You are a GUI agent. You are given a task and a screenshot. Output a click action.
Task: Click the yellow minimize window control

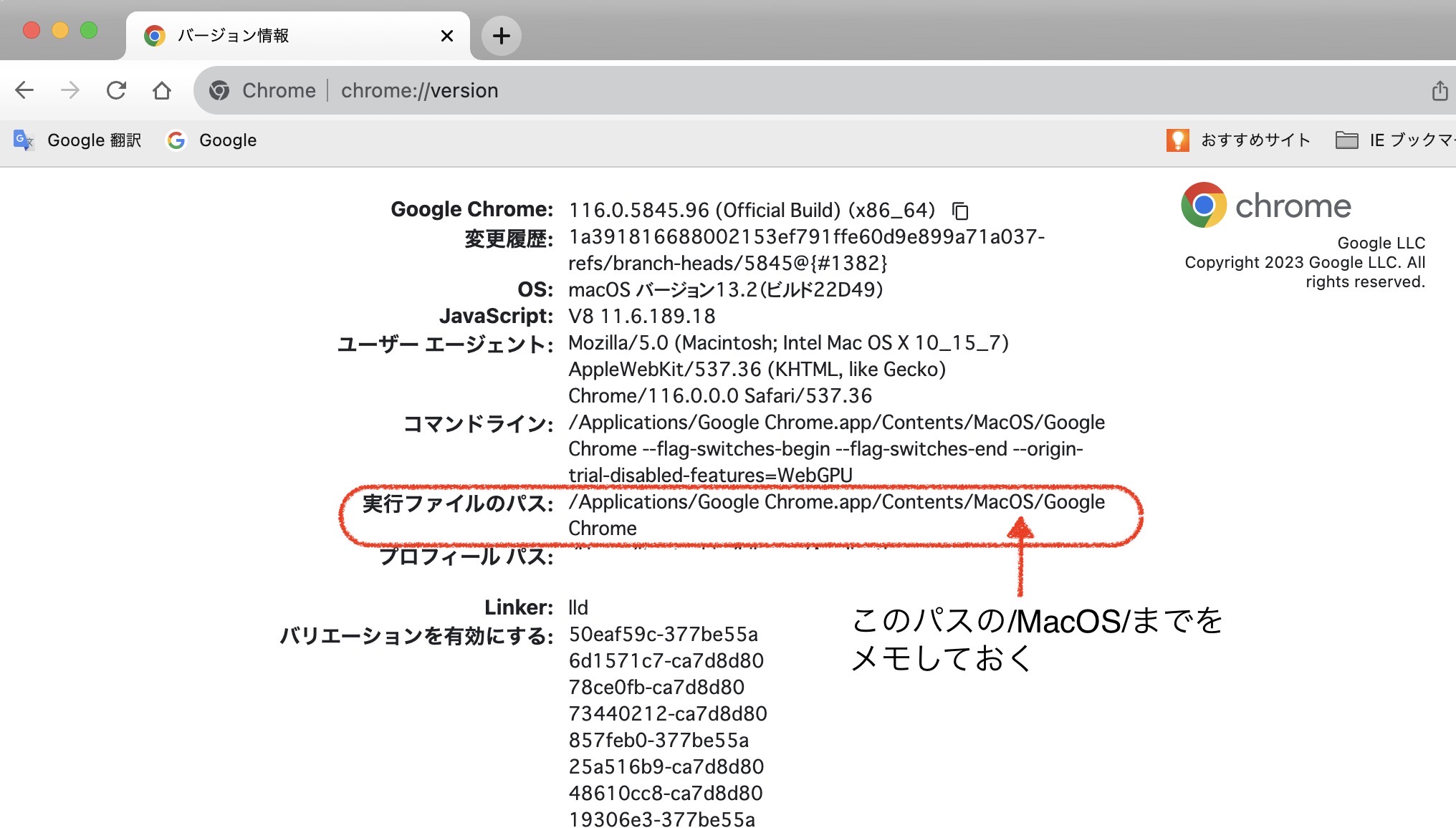pos(59,30)
